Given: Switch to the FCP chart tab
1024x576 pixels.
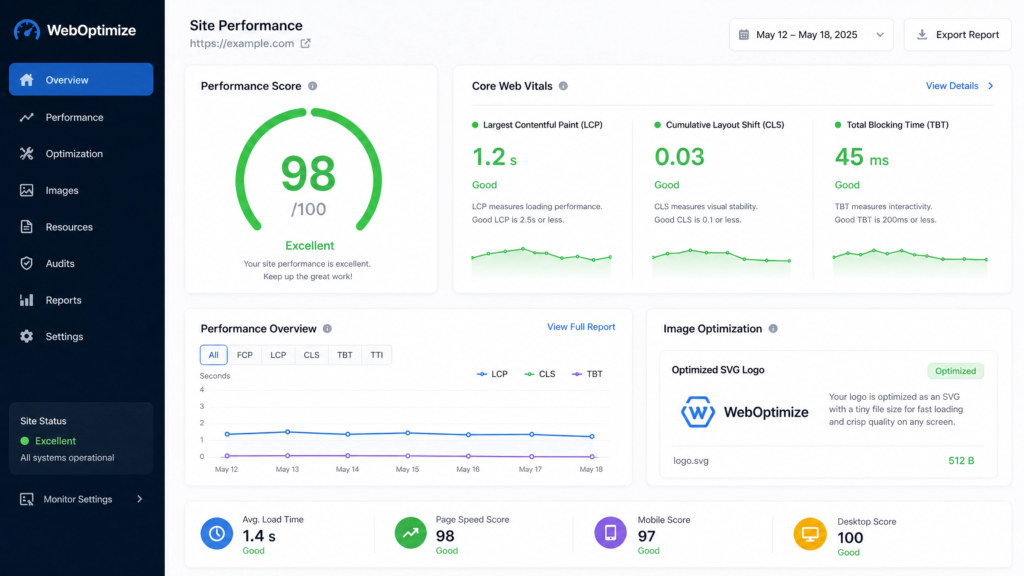Looking at the screenshot, I should click(x=245, y=355).
